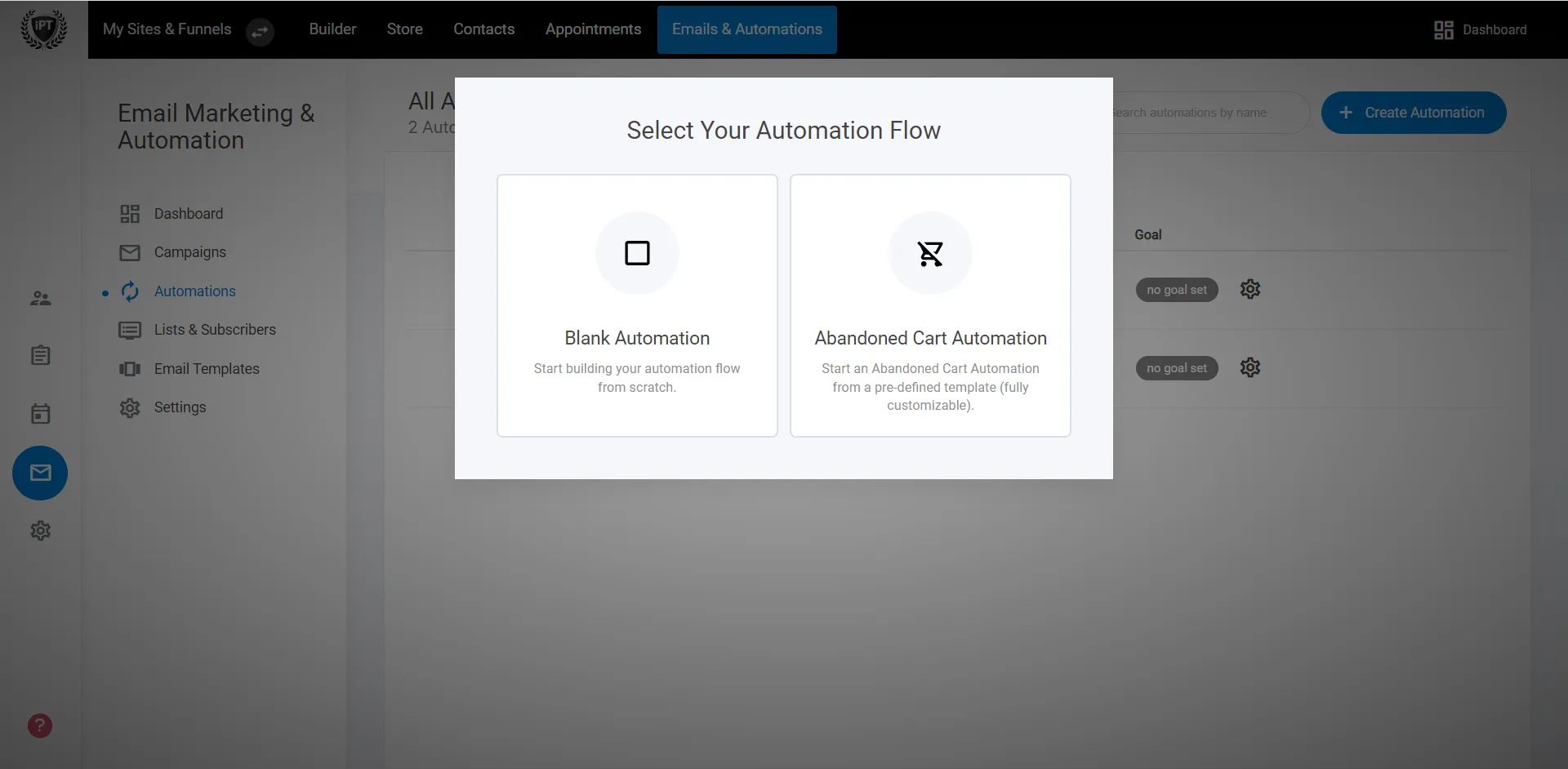1568x769 pixels.
Task: Click the settings gear at sidebar bottom
Action: coord(40,531)
